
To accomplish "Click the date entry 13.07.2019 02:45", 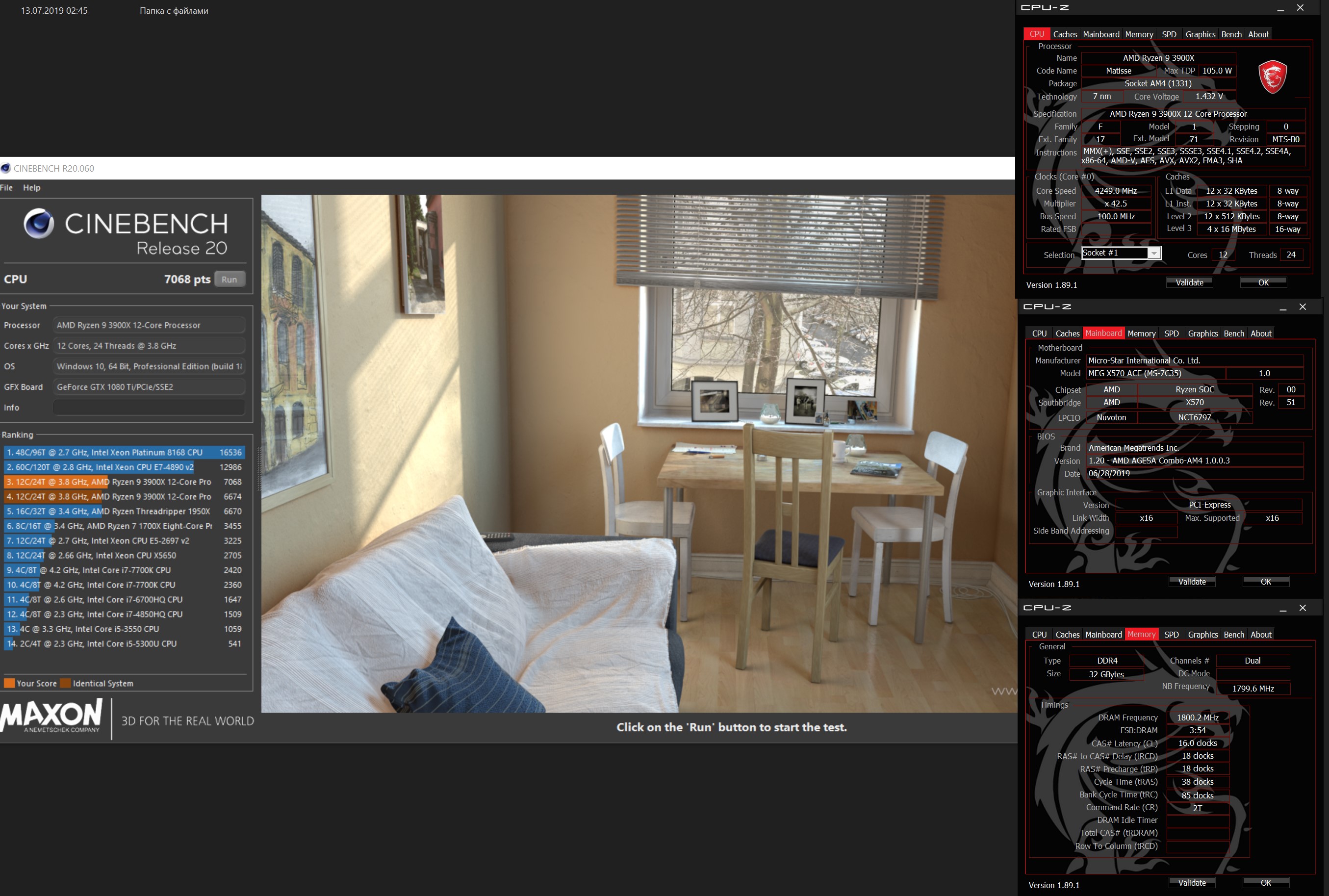I will [54, 11].
